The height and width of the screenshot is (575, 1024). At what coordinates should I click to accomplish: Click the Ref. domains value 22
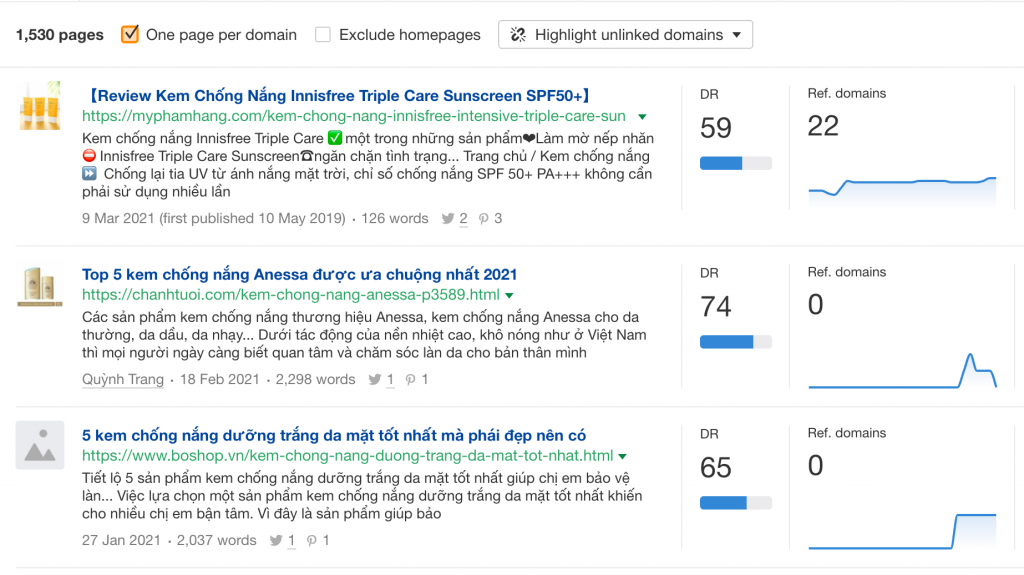(x=823, y=126)
